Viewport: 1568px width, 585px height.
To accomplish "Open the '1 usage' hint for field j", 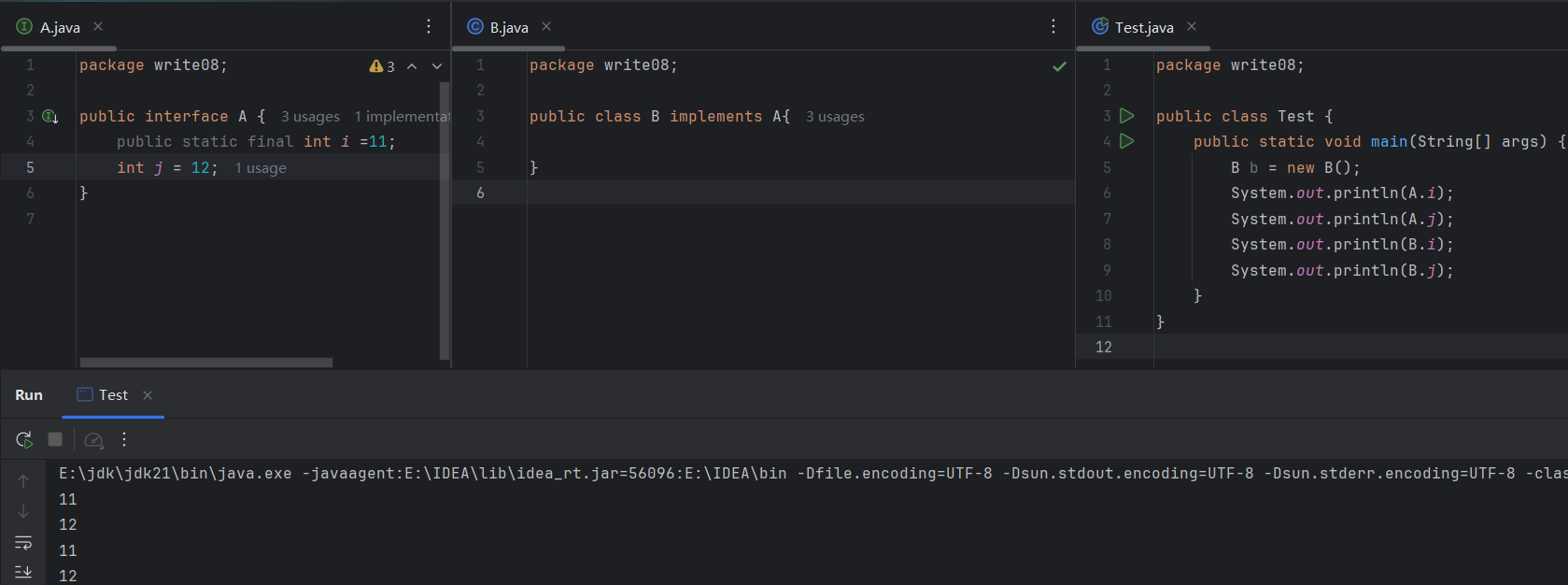I will (261, 168).
